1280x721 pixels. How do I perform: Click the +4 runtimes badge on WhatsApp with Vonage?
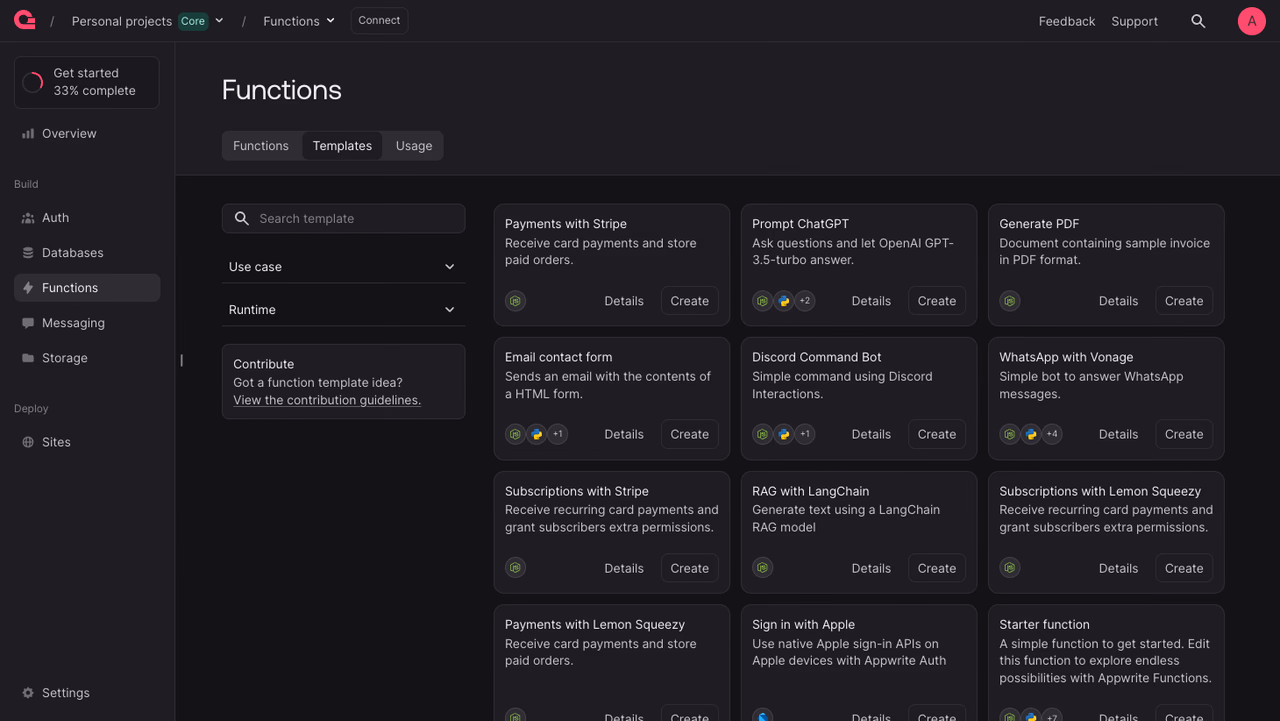click(x=1052, y=434)
